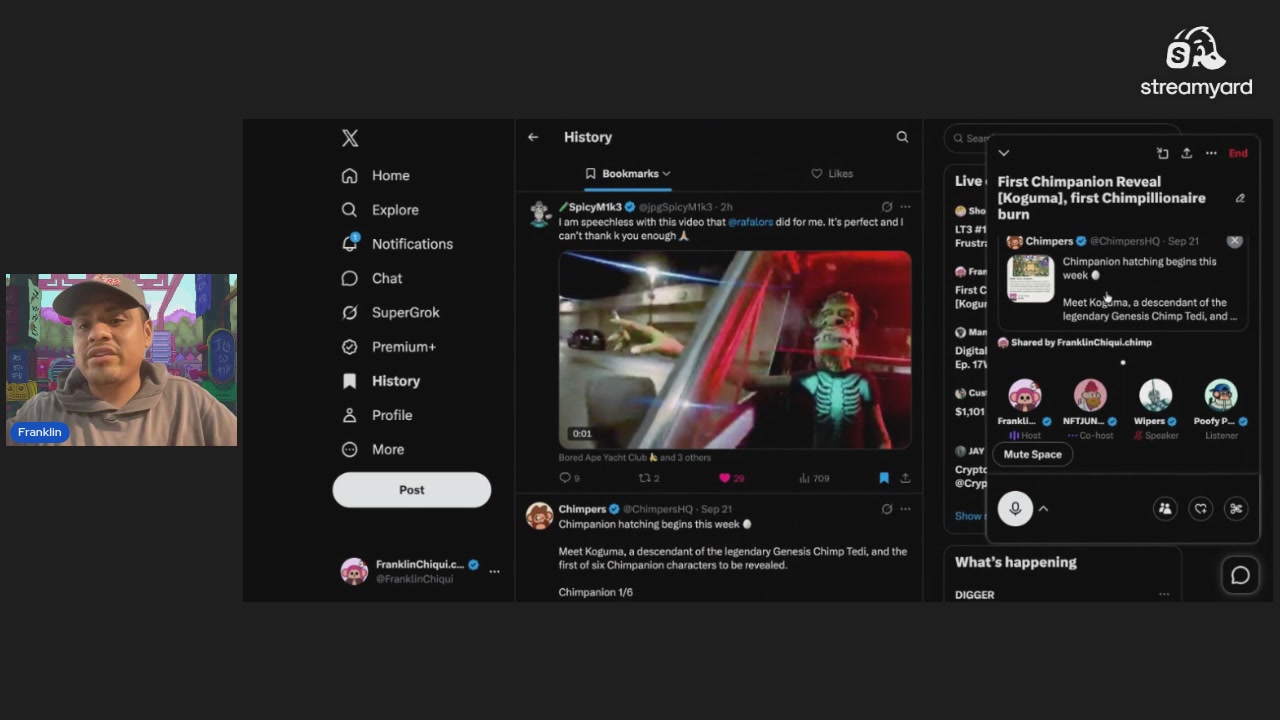Open SuperGrok from the sidebar
The width and height of the screenshot is (1280, 720).
[x=390, y=312]
